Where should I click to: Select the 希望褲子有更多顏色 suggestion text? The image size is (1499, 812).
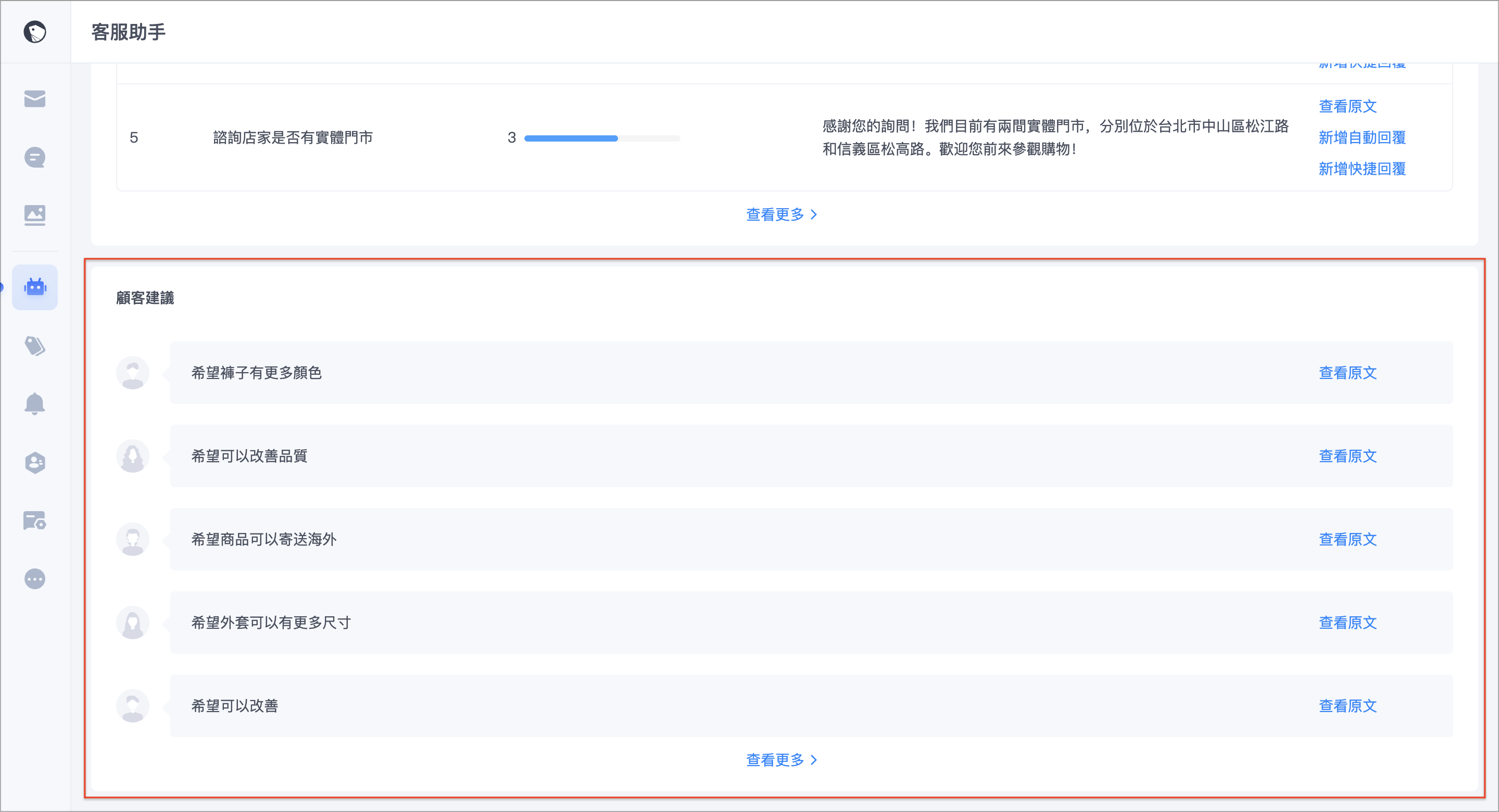coord(257,373)
